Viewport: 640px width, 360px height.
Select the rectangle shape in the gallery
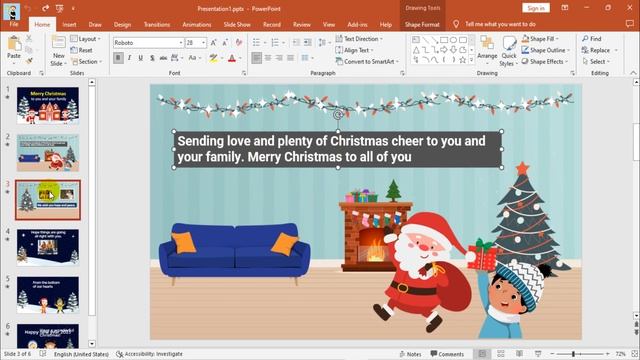(444, 40)
